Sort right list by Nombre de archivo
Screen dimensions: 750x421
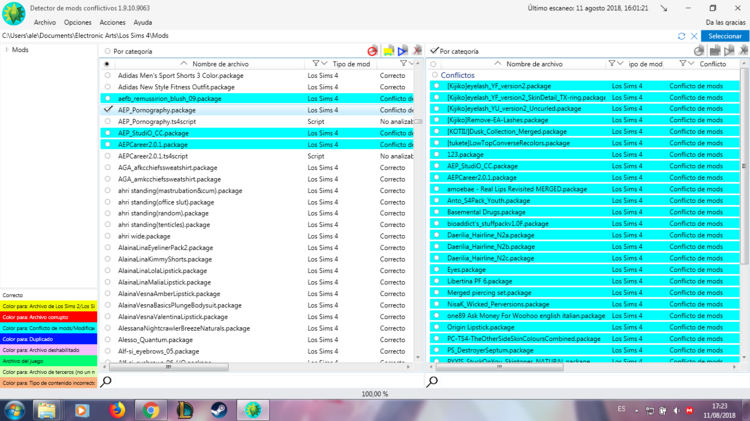click(534, 64)
